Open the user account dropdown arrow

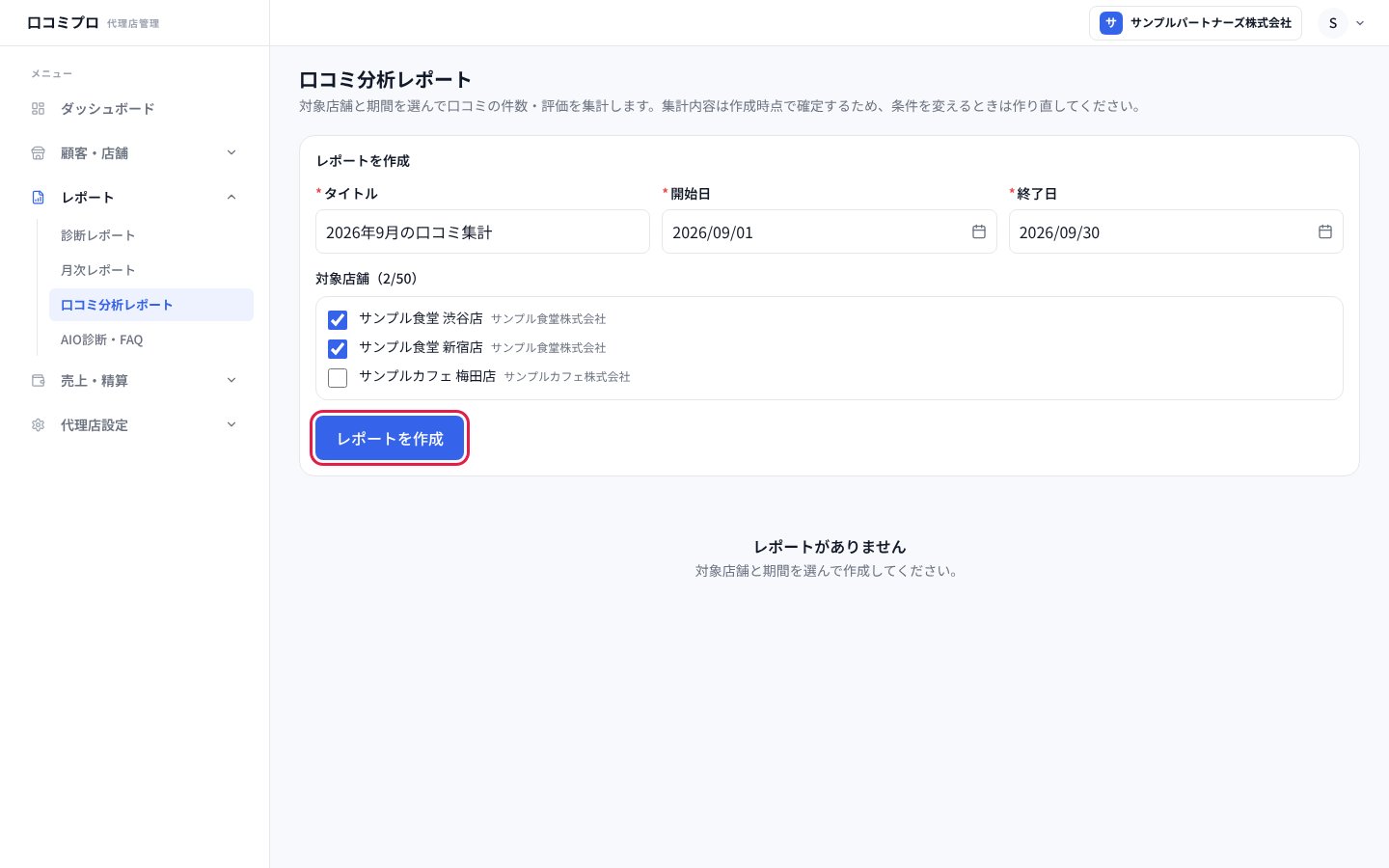click(1360, 23)
